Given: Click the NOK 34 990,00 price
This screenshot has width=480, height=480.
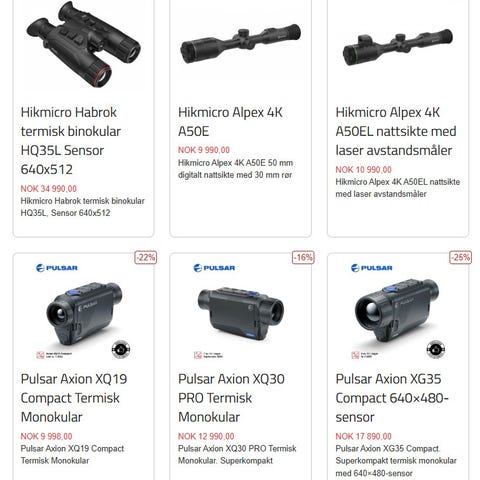Looking at the screenshot, I should pyautogui.click(x=49, y=189).
